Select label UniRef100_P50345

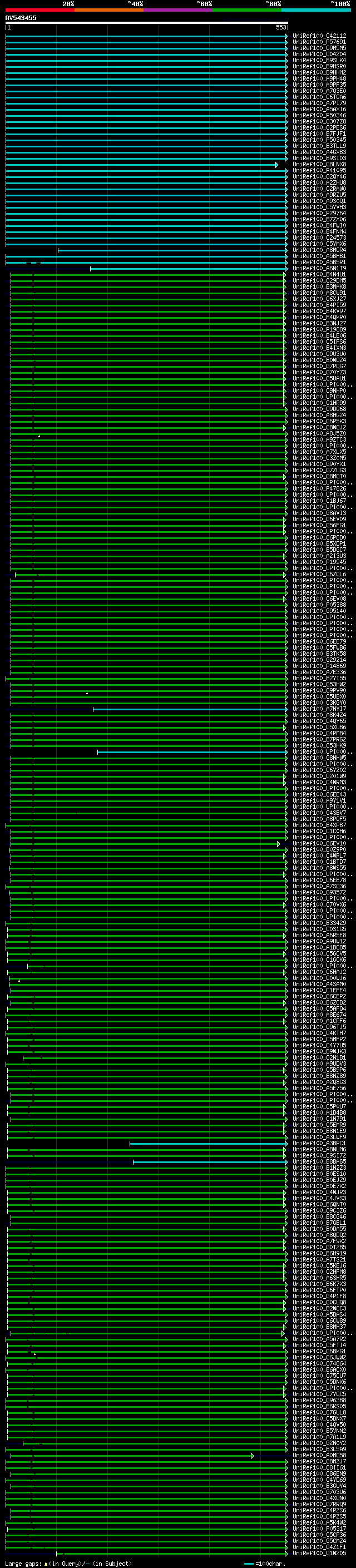(x=319, y=140)
